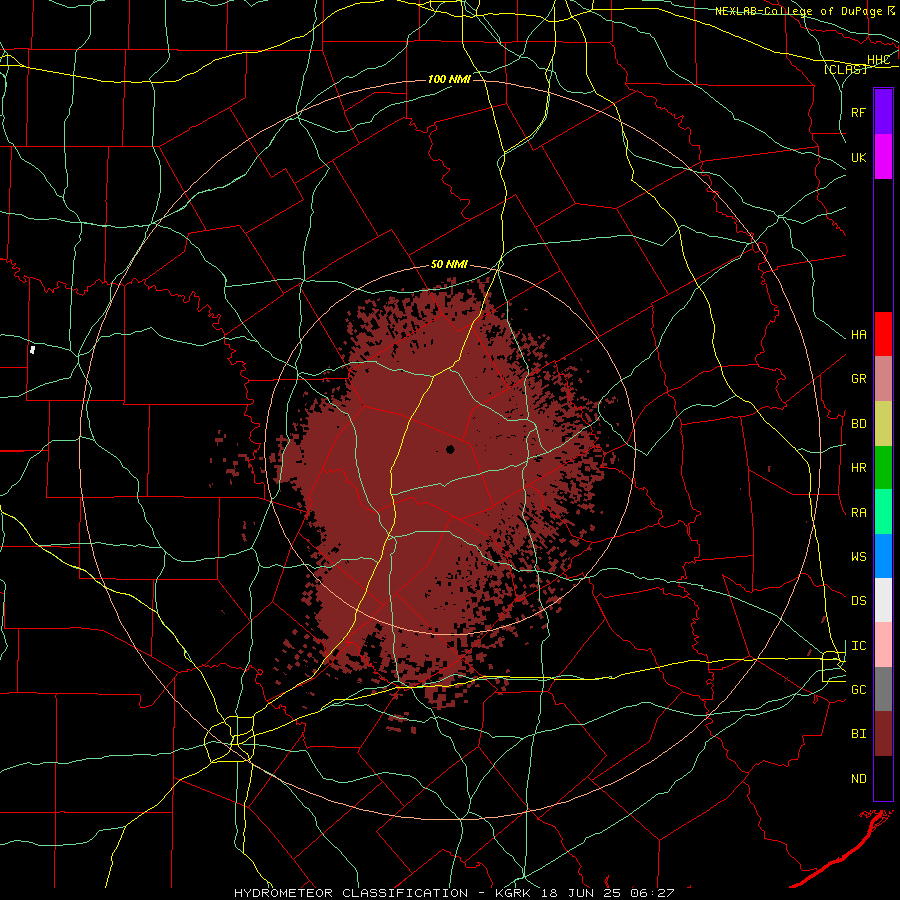Click the 06:27 timestamp

pos(654,893)
